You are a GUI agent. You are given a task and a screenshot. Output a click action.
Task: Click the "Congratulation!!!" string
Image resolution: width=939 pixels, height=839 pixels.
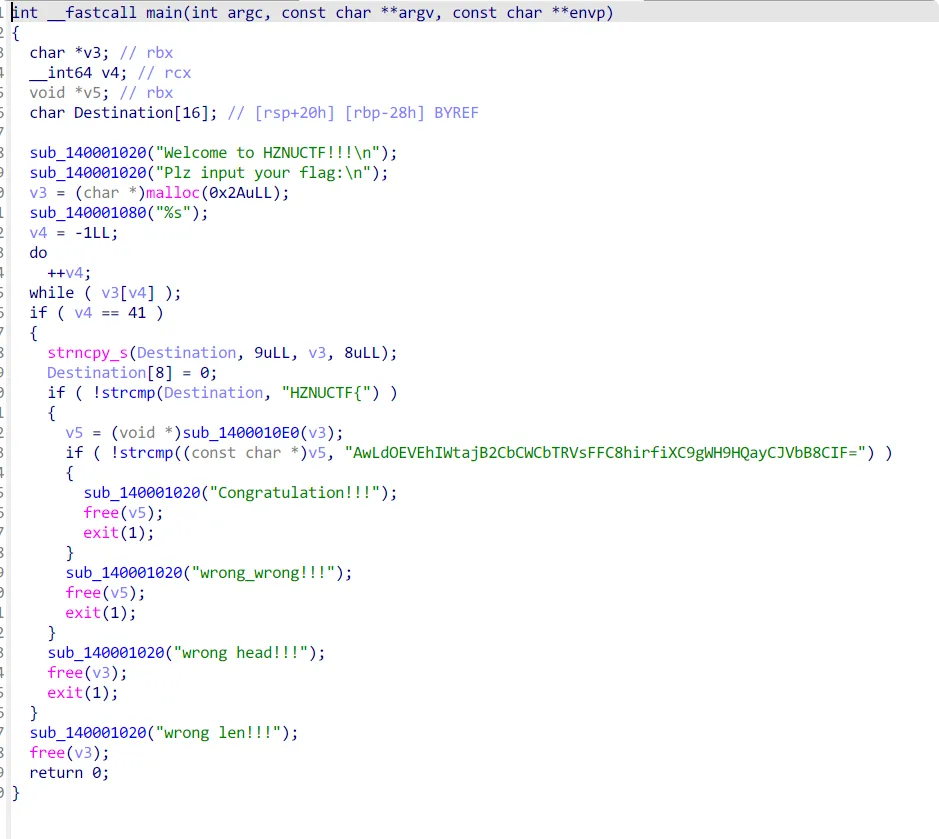295,493
